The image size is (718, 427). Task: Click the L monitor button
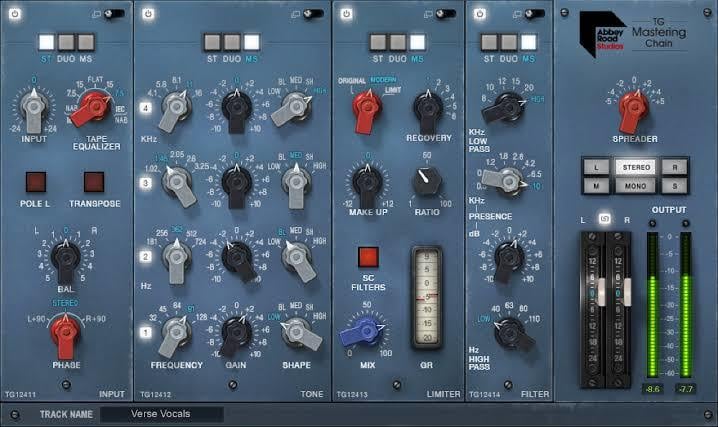tap(597, 168)
